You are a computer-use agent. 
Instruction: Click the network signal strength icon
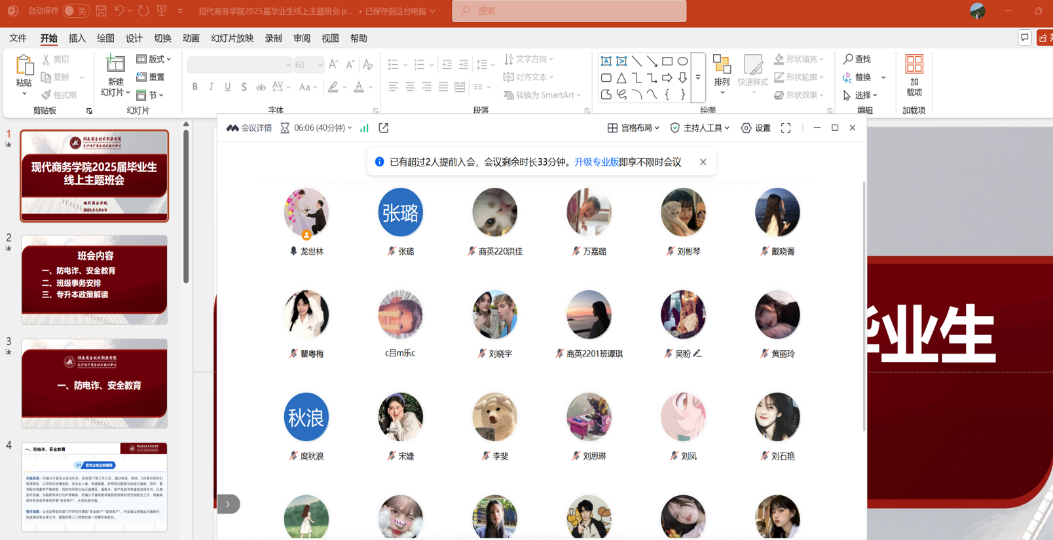[364, 128]
